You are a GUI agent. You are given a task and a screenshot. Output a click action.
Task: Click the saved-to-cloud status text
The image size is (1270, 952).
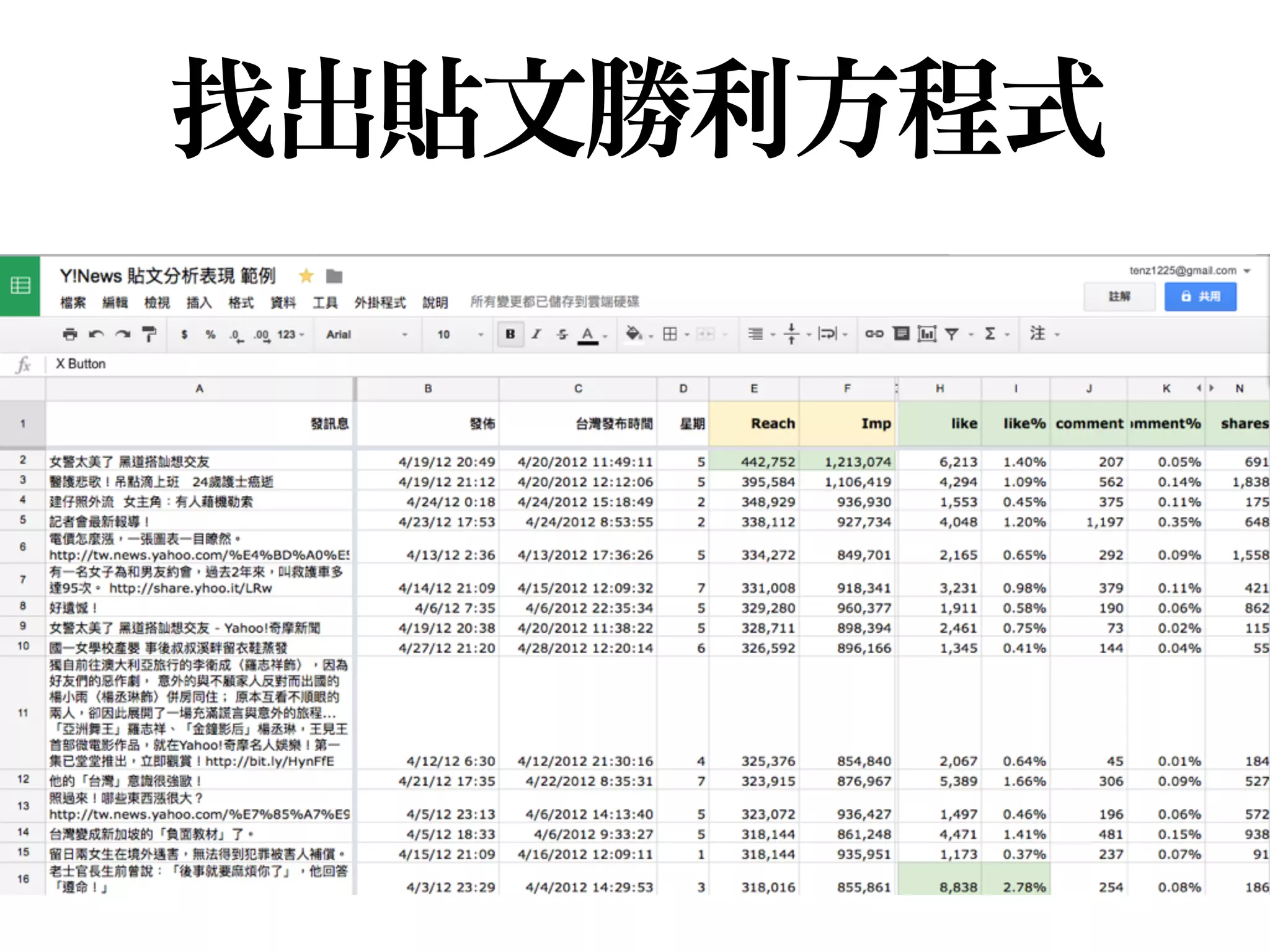[x=554, y=302]
